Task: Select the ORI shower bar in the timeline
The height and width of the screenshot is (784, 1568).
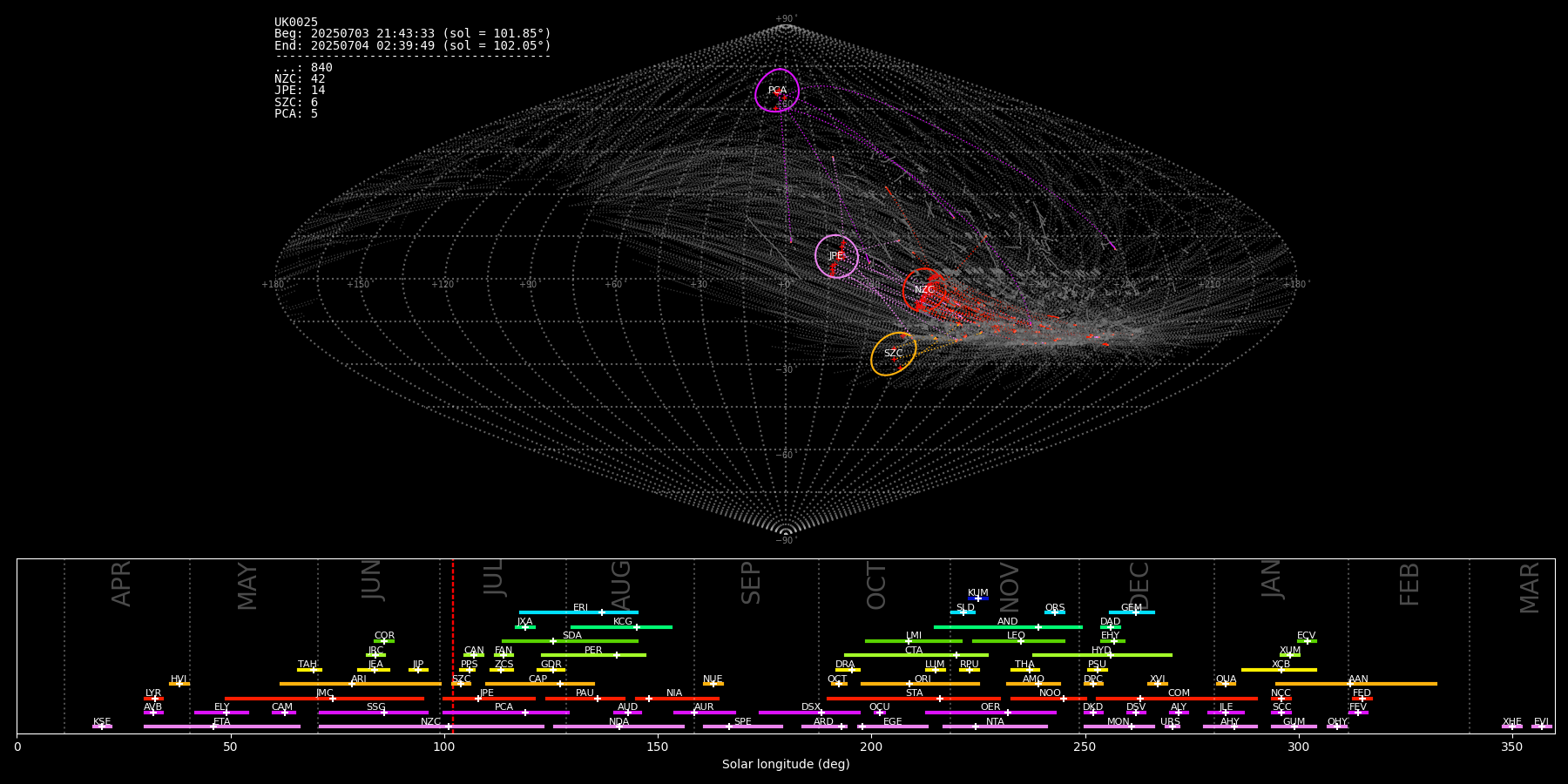Action: 920,684
